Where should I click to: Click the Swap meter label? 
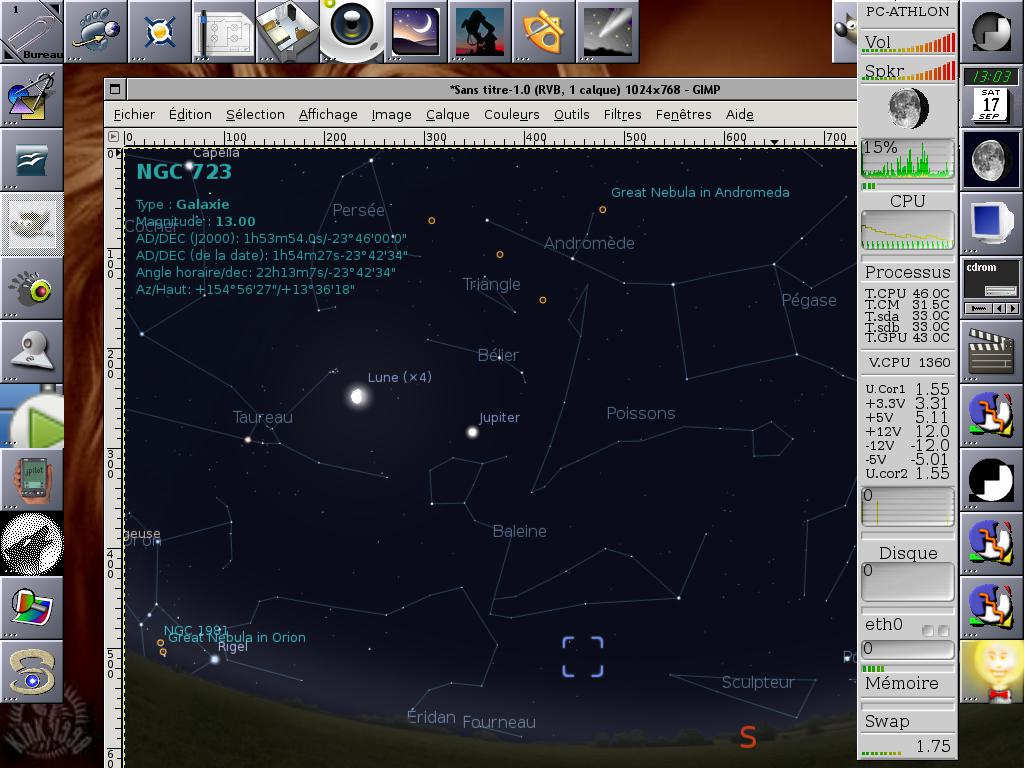(887, 722)
